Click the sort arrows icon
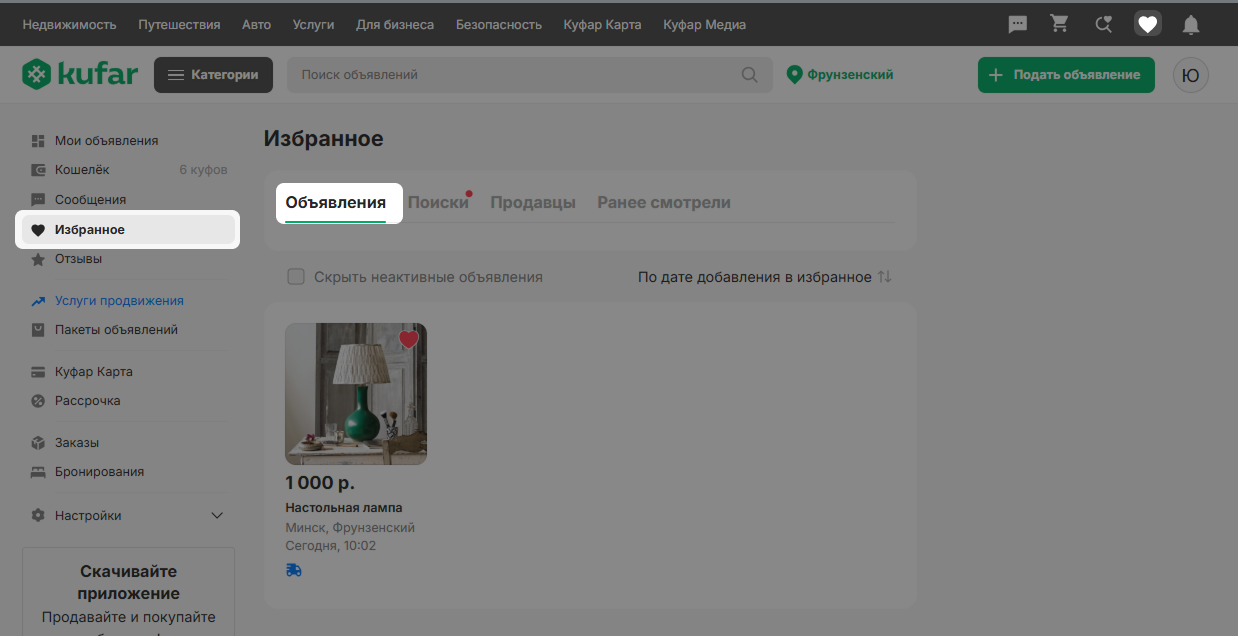1238x636 pixels. 884,277
